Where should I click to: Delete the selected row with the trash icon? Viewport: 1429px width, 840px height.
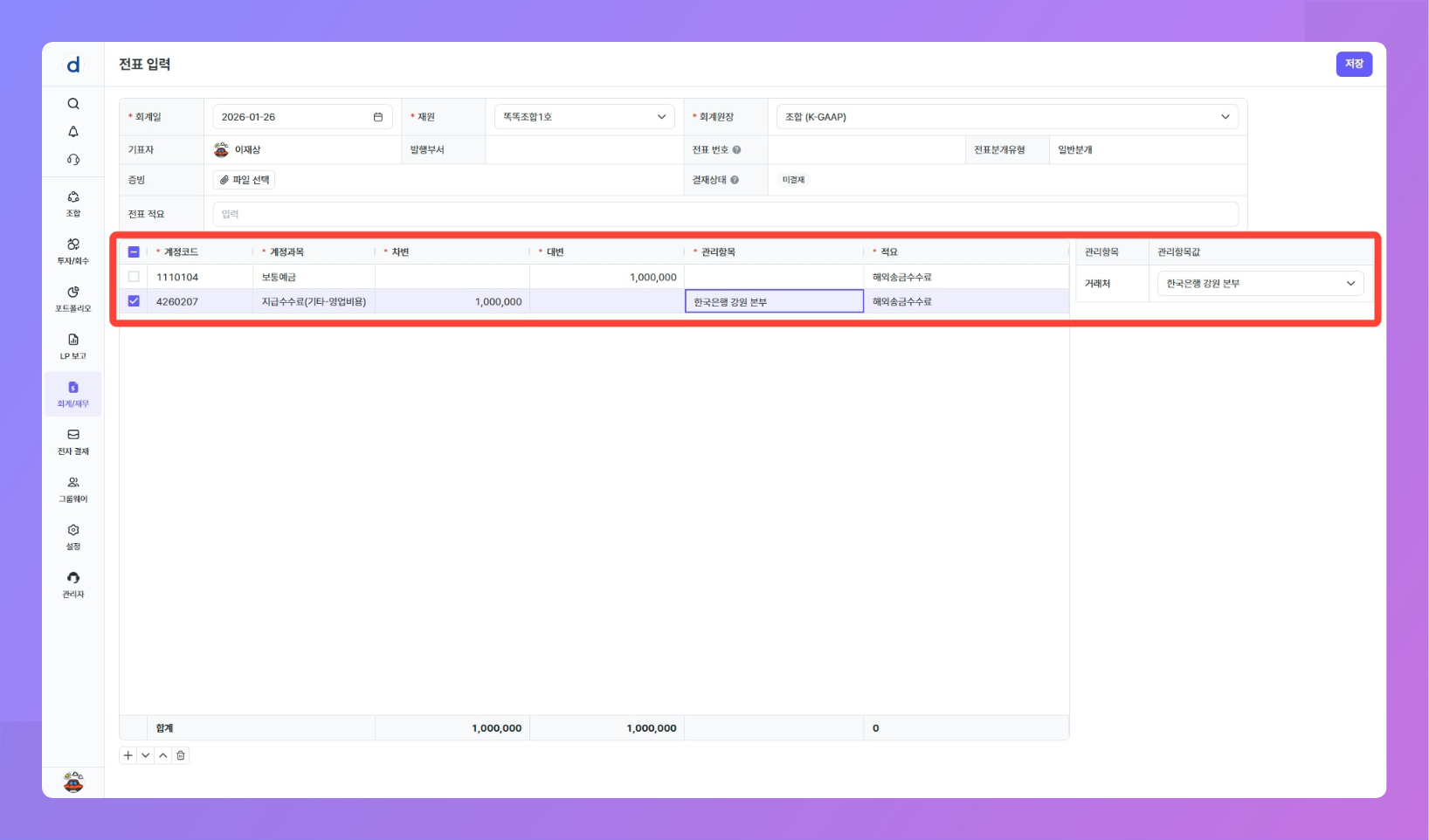click(x=181, y=755)
